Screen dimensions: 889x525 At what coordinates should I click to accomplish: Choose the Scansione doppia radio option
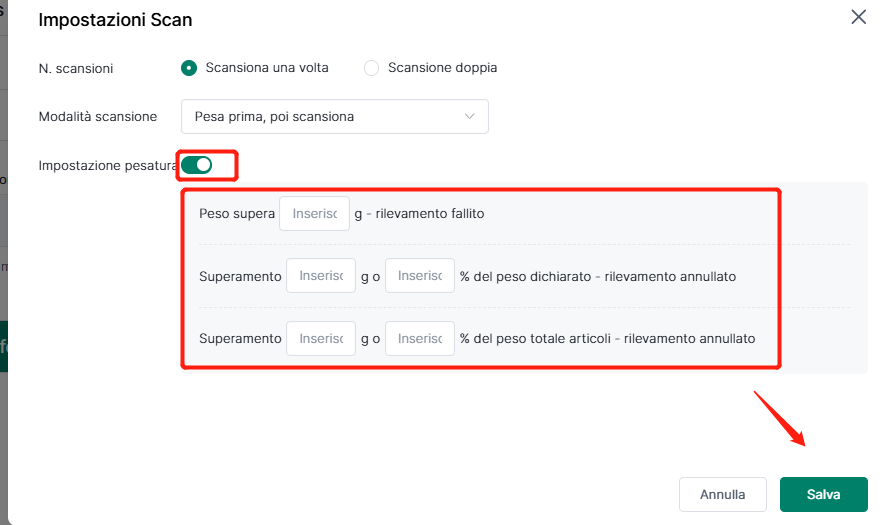[371, 68]
